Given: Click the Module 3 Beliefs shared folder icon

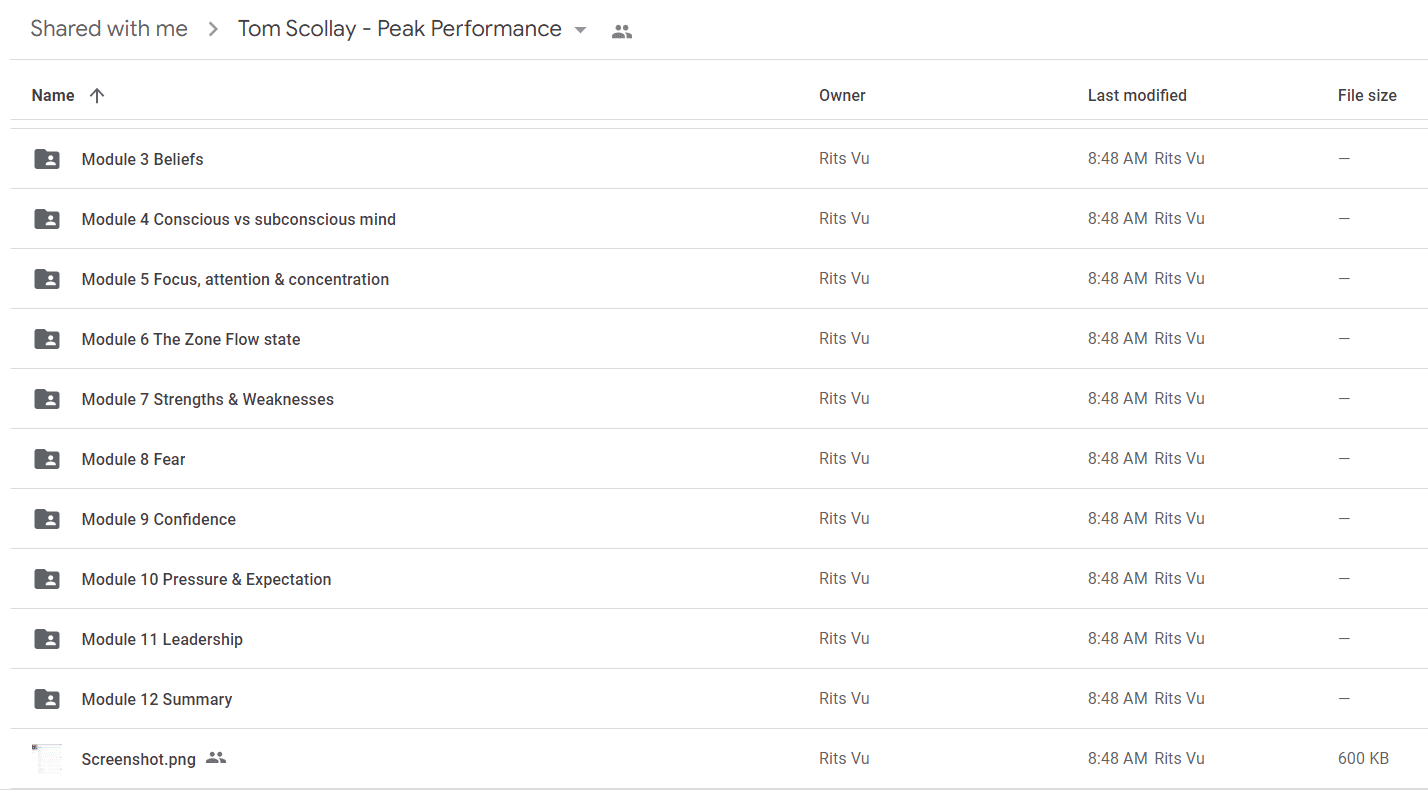Looking at the screenshot, I should click(x=47, y=159).
